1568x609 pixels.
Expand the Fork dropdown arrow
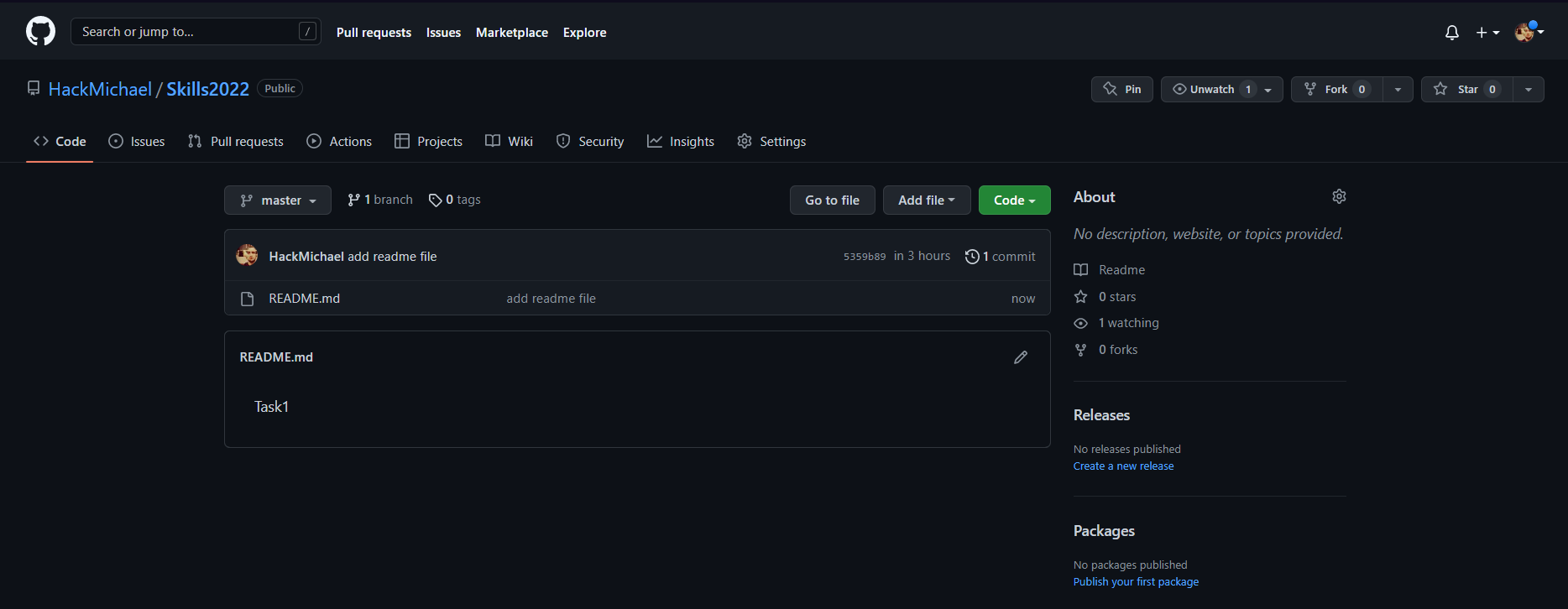(x=1398, y=89)
